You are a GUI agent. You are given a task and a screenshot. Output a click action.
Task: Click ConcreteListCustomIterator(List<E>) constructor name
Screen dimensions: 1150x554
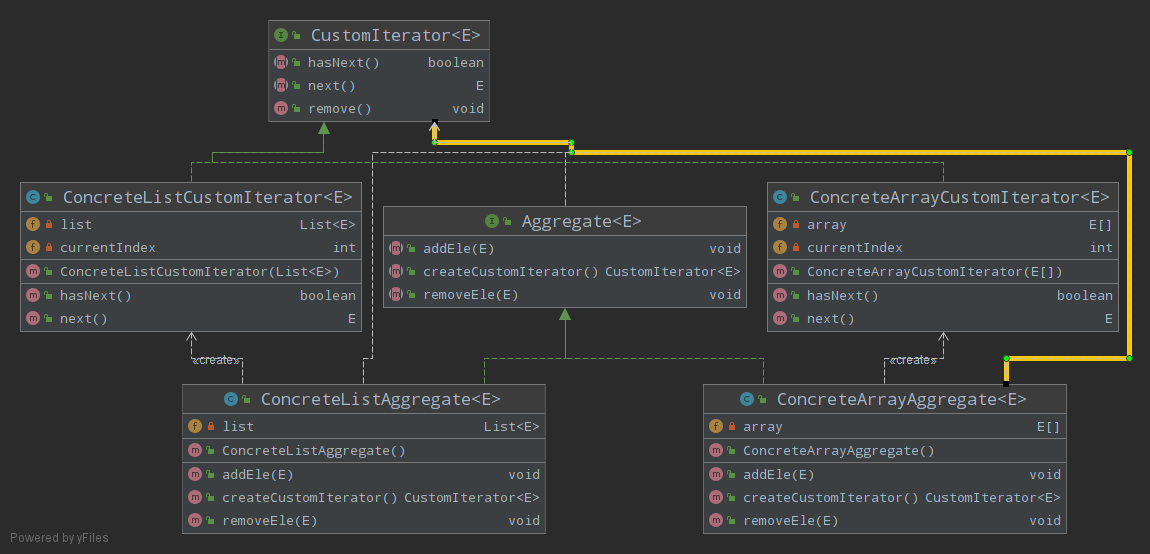[x=199, y=271]
